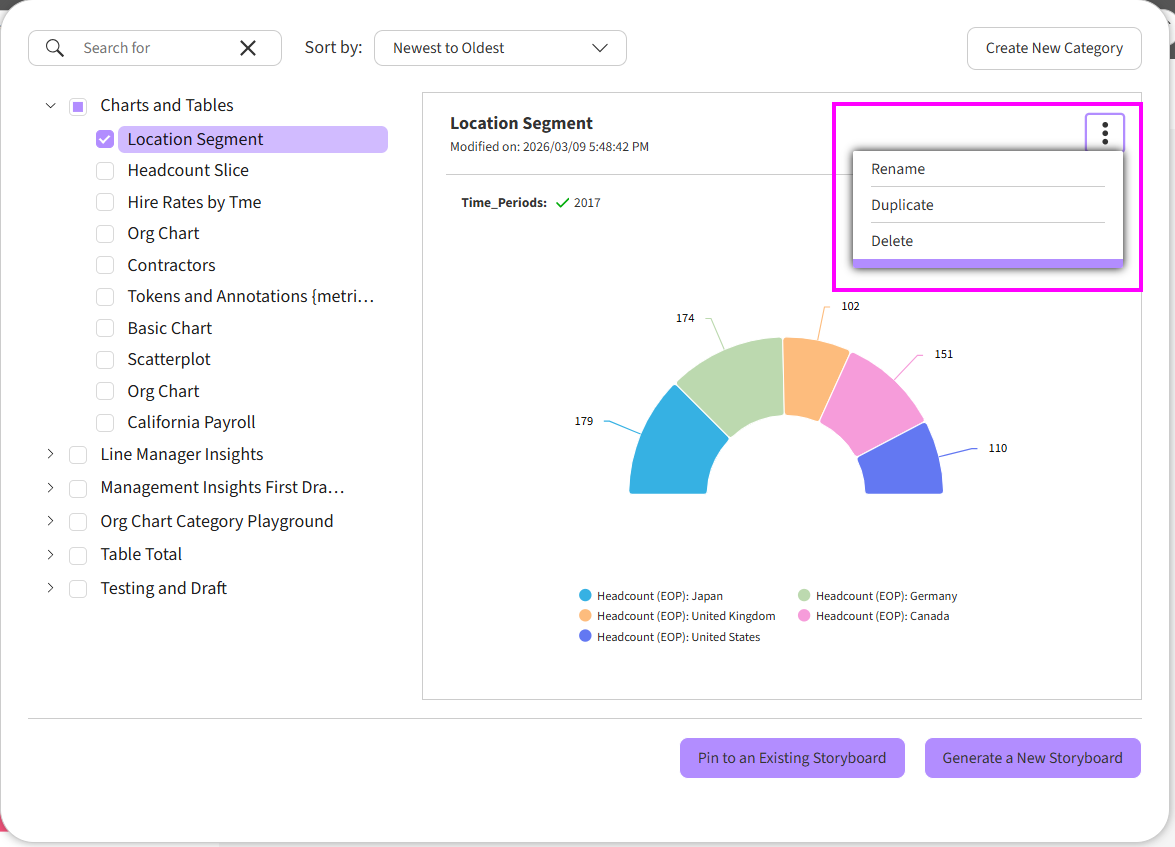Expand the Line Manager Insights category
Screen dimensions: 1175x847
51,455
